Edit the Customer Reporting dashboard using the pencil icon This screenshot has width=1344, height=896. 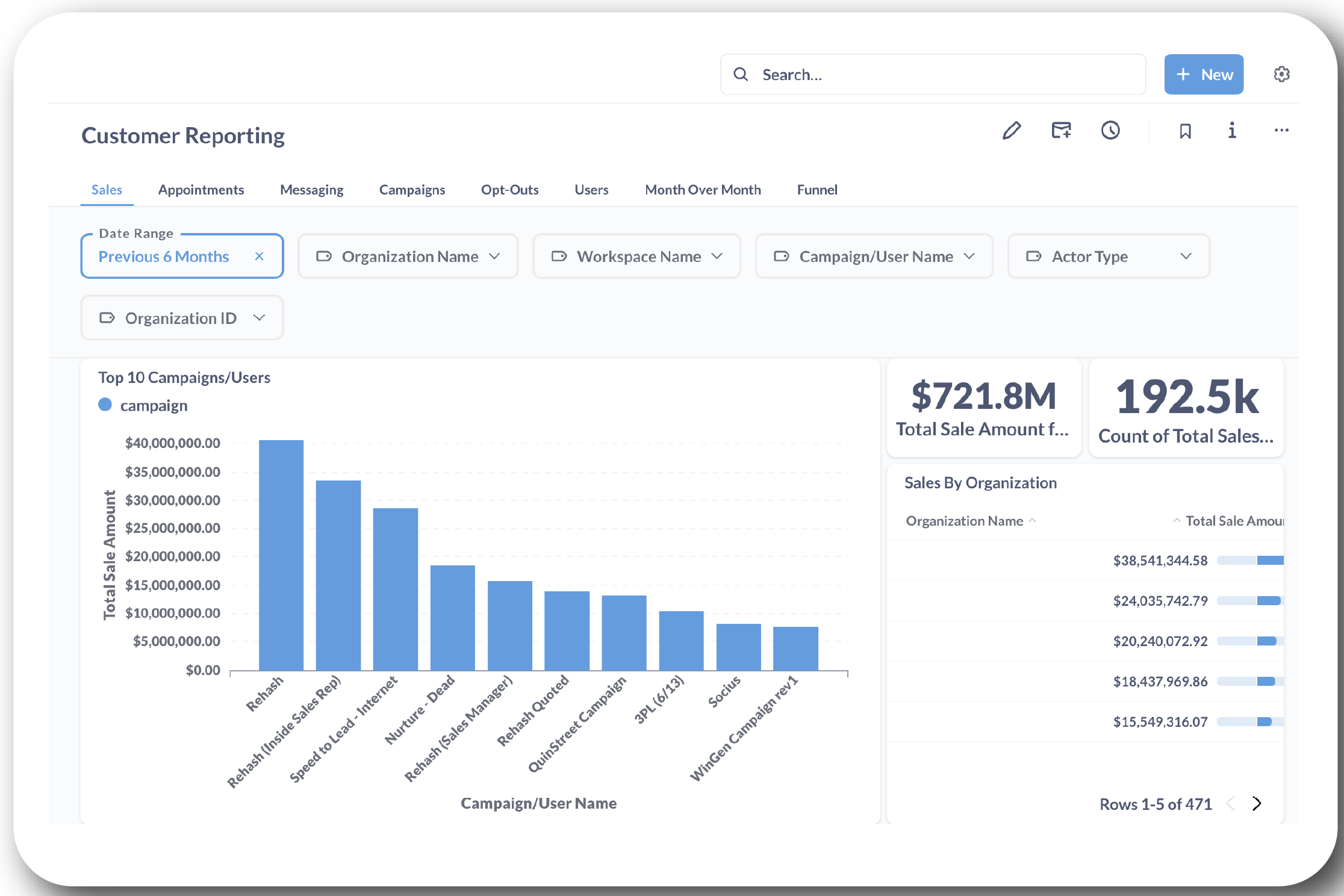tap(1012, 131)
